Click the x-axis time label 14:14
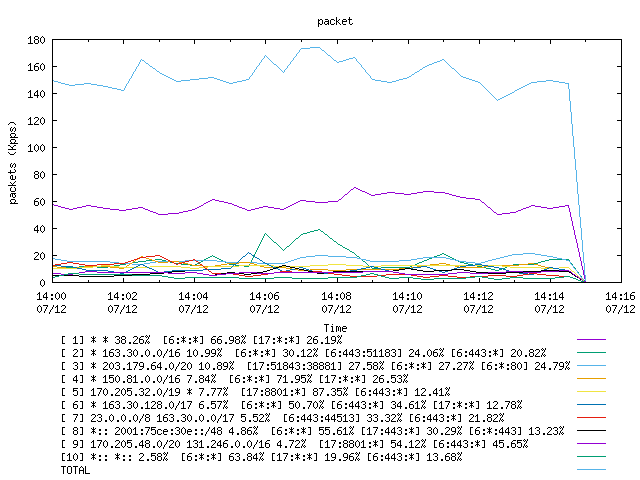Screen dimensions: 640x480 pos(549,296)
